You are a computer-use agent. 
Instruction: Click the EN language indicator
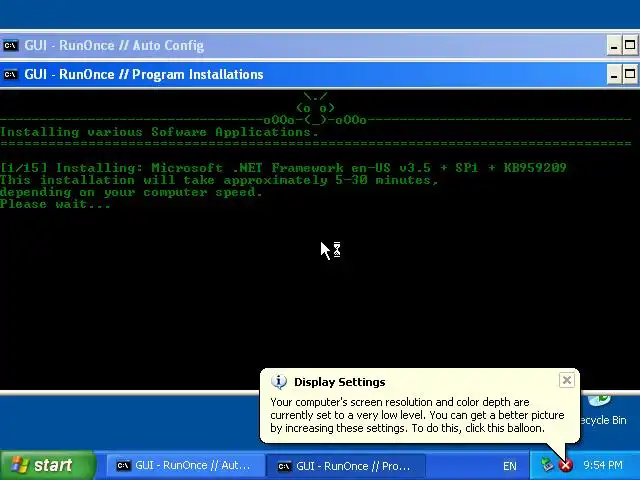click(x=509, y=466)
